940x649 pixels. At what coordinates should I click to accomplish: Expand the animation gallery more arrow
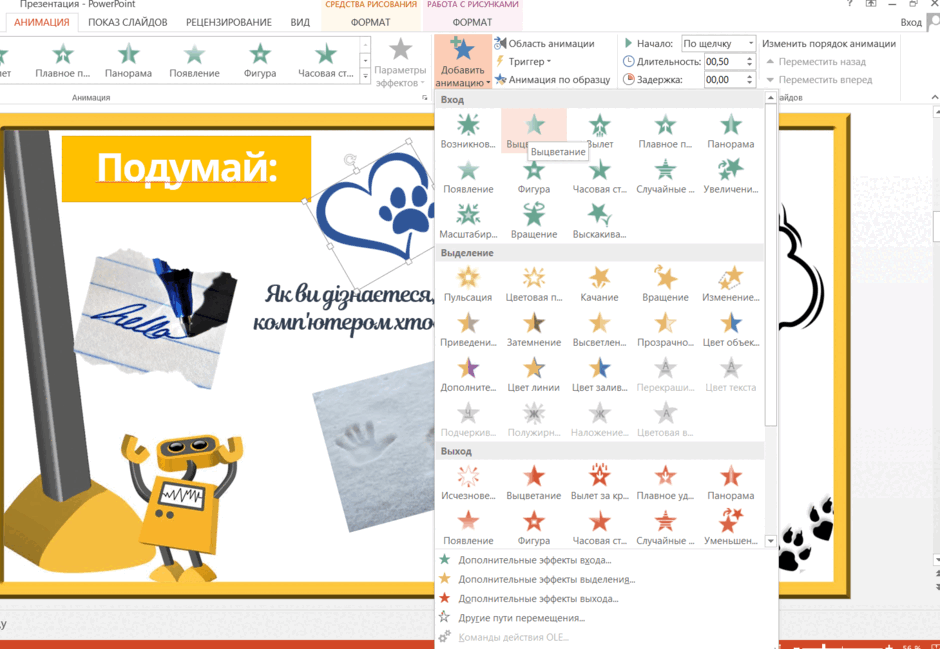tap(365, 76)
